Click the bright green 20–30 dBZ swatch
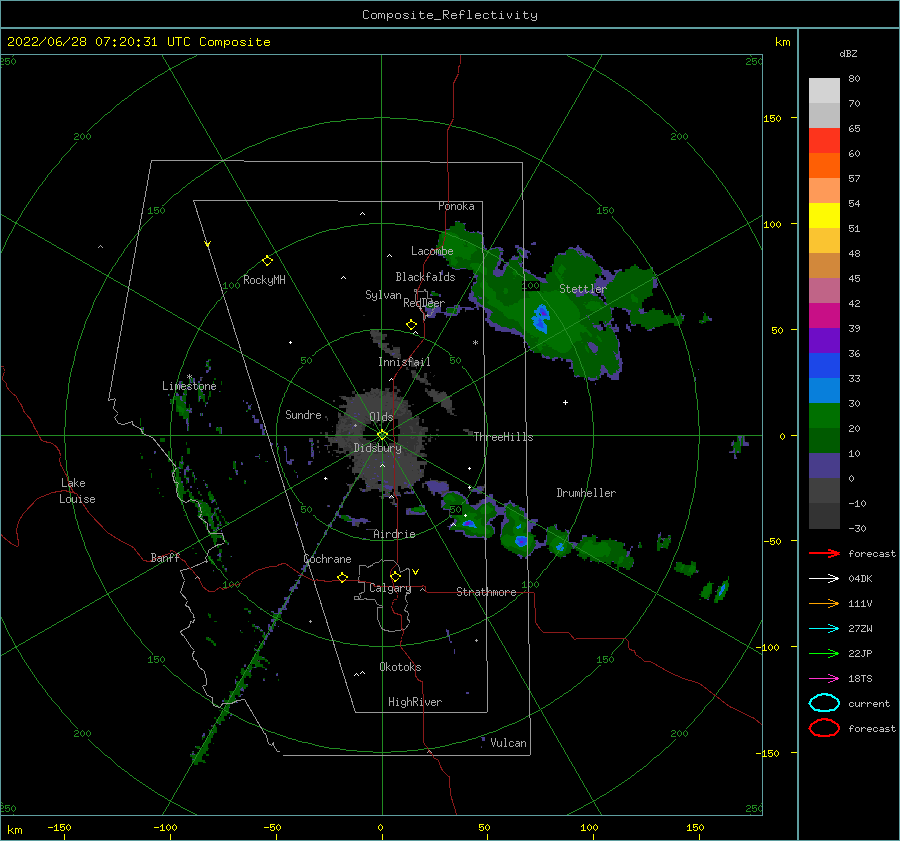 point(824,416)
